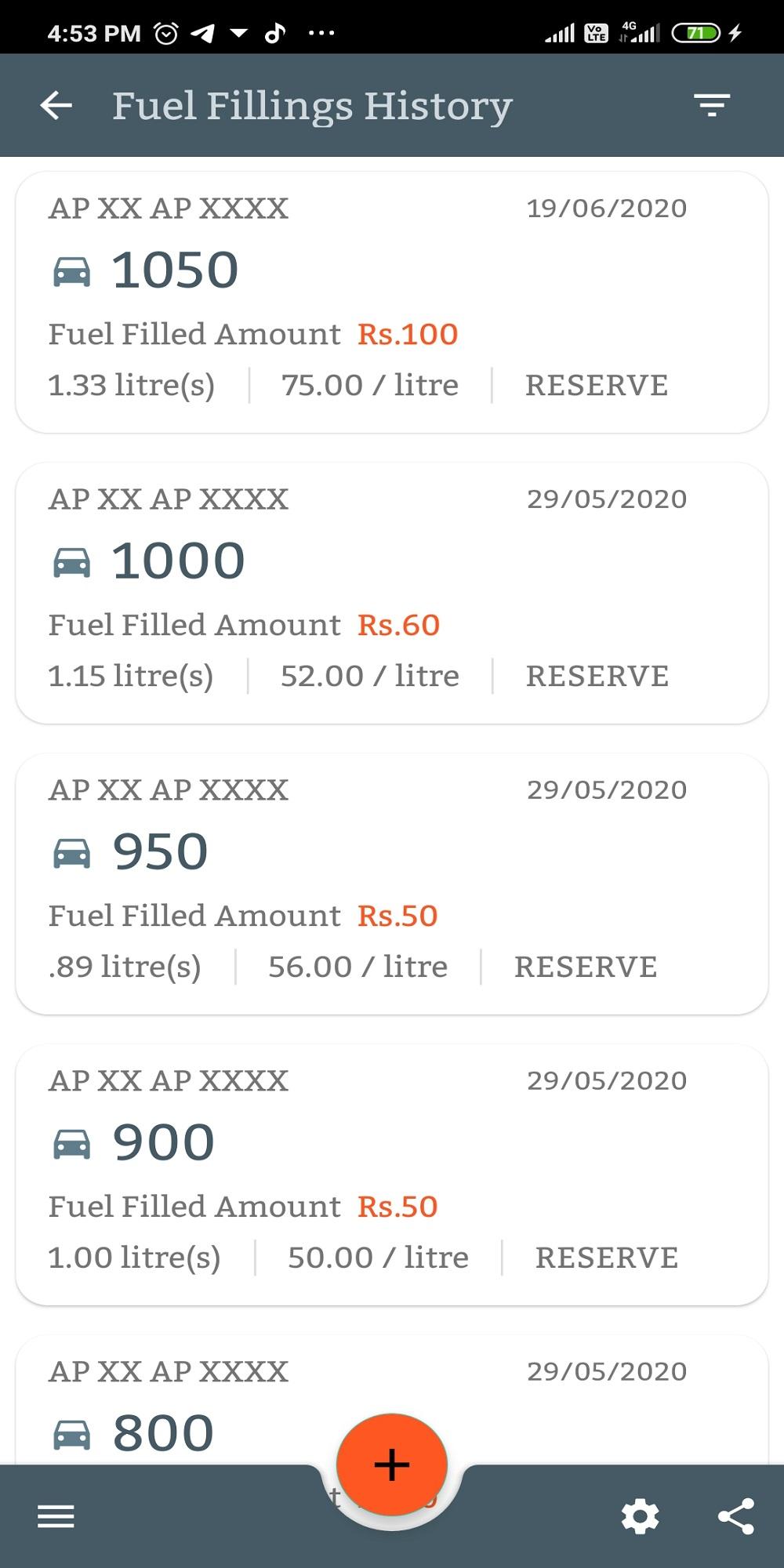This screenshot has width=784, height=1568.
Task: Tap car icon beside 900 reading
Action: tap(71, 1144)
